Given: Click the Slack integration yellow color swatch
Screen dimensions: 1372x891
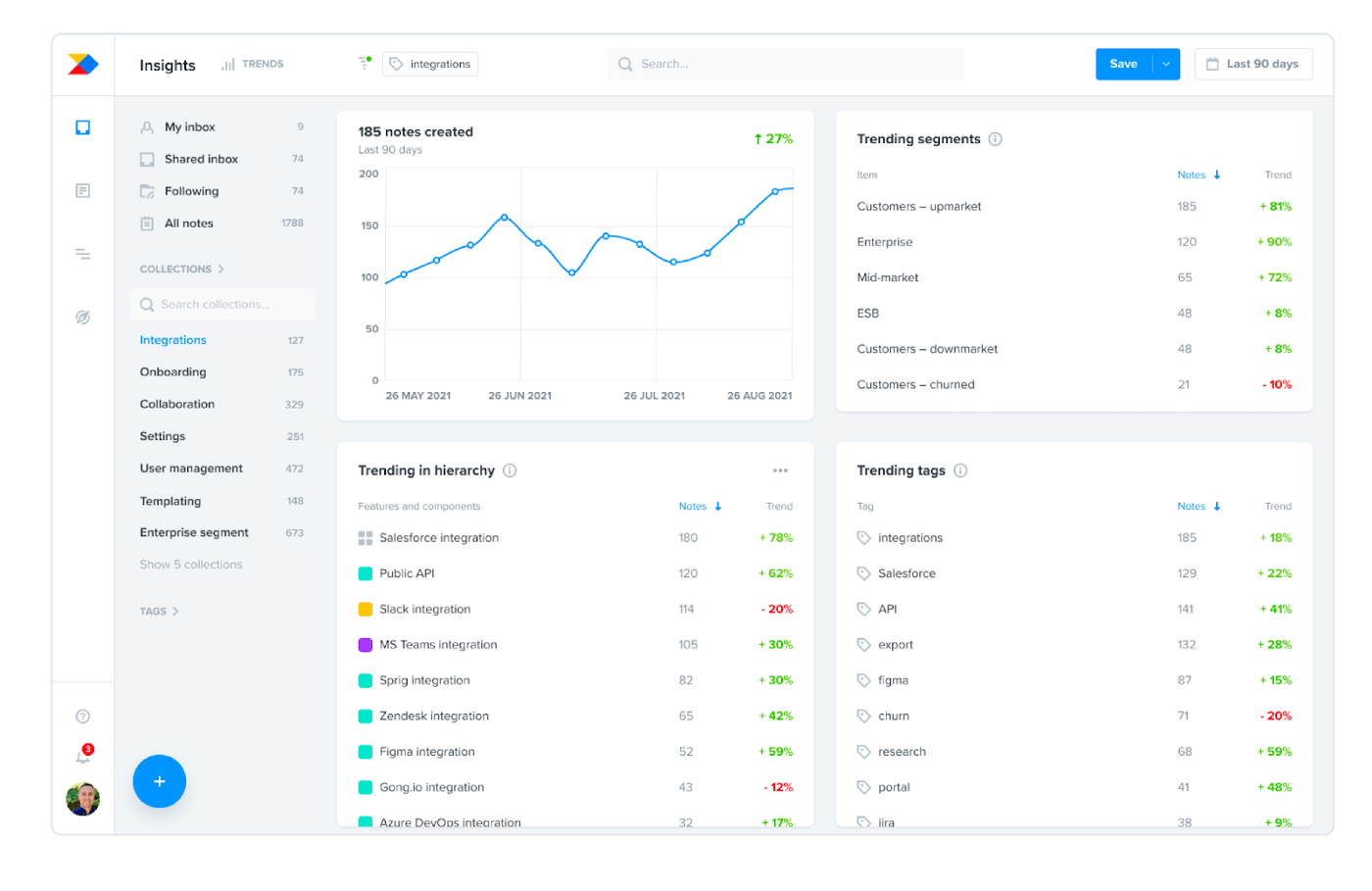Looking at the screenshot, I should tap(366, 610).
